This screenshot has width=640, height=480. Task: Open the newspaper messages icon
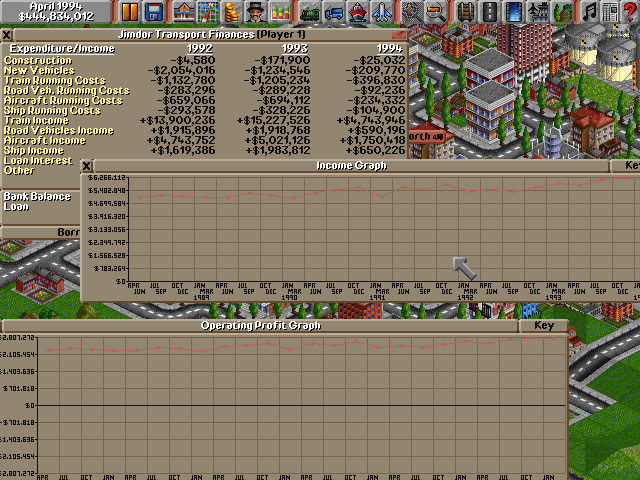[610, 12]
